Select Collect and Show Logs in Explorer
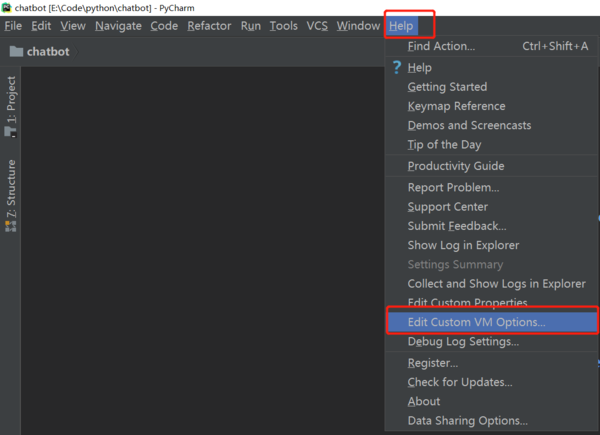 click(491, 284)
